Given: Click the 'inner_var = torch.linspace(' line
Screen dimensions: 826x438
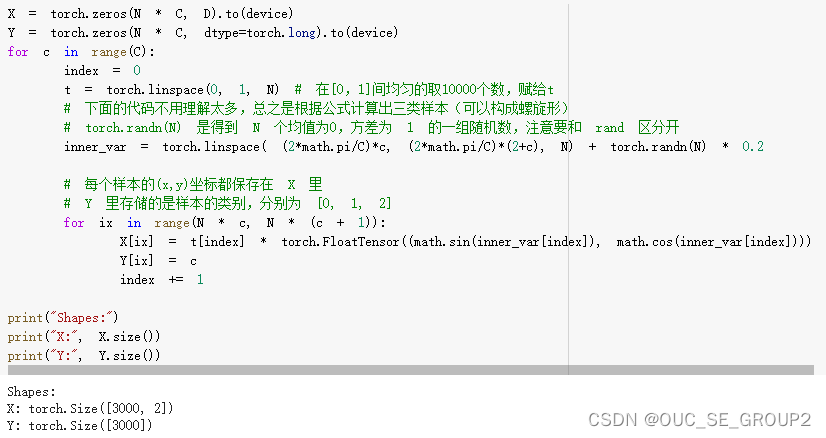Looking at the screenshot, I should (x=414, y=147).
